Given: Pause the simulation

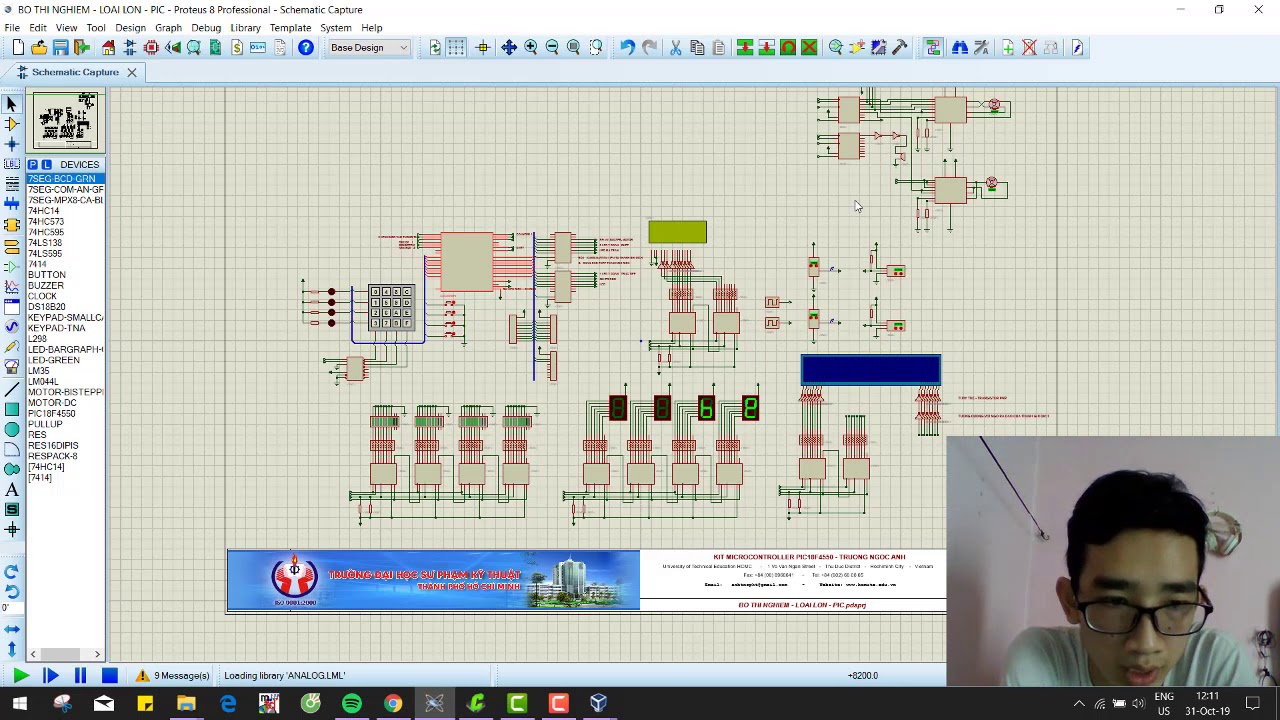Looking at the screenshot, I should (80, 676).
